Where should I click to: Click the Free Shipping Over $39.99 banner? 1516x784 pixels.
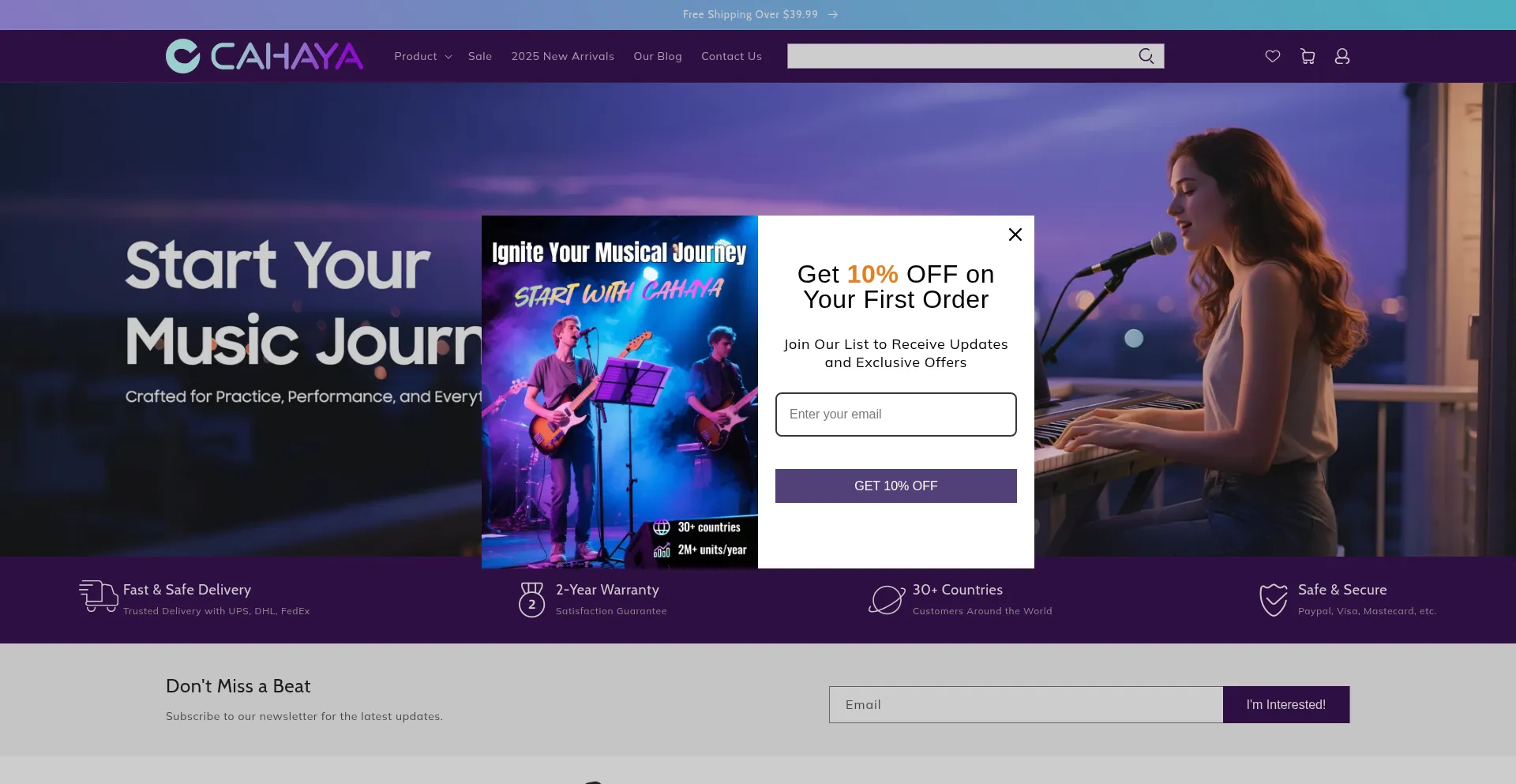pyautogui.click(x=760, y=14)
